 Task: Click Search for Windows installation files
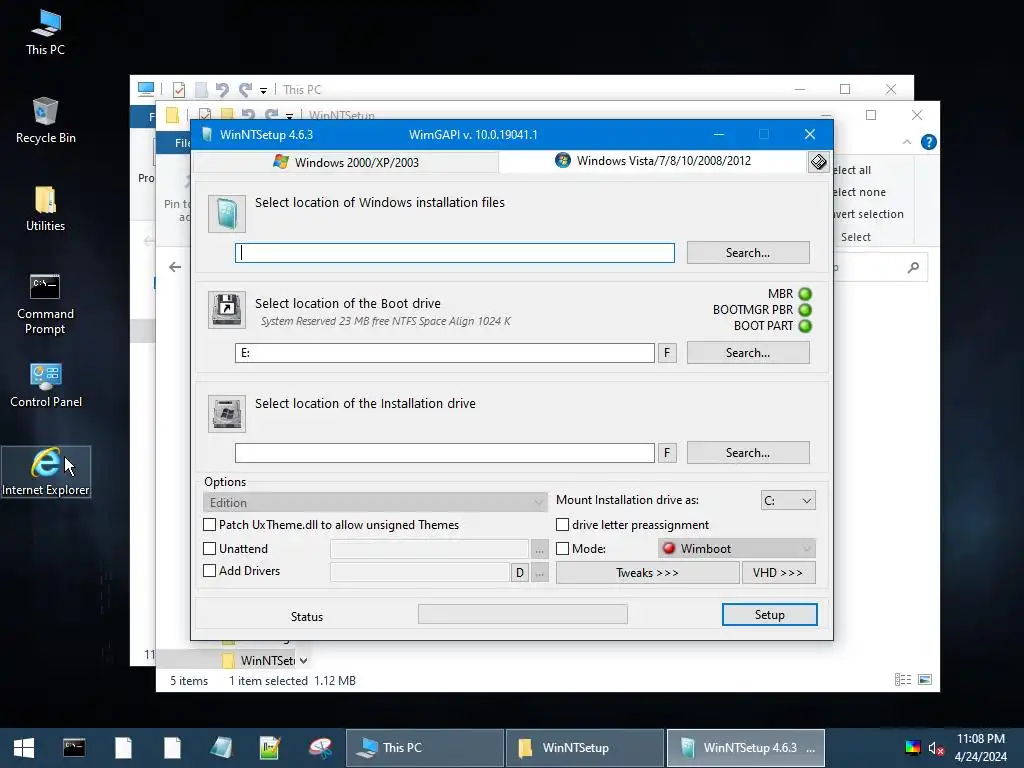coord(748,253)
